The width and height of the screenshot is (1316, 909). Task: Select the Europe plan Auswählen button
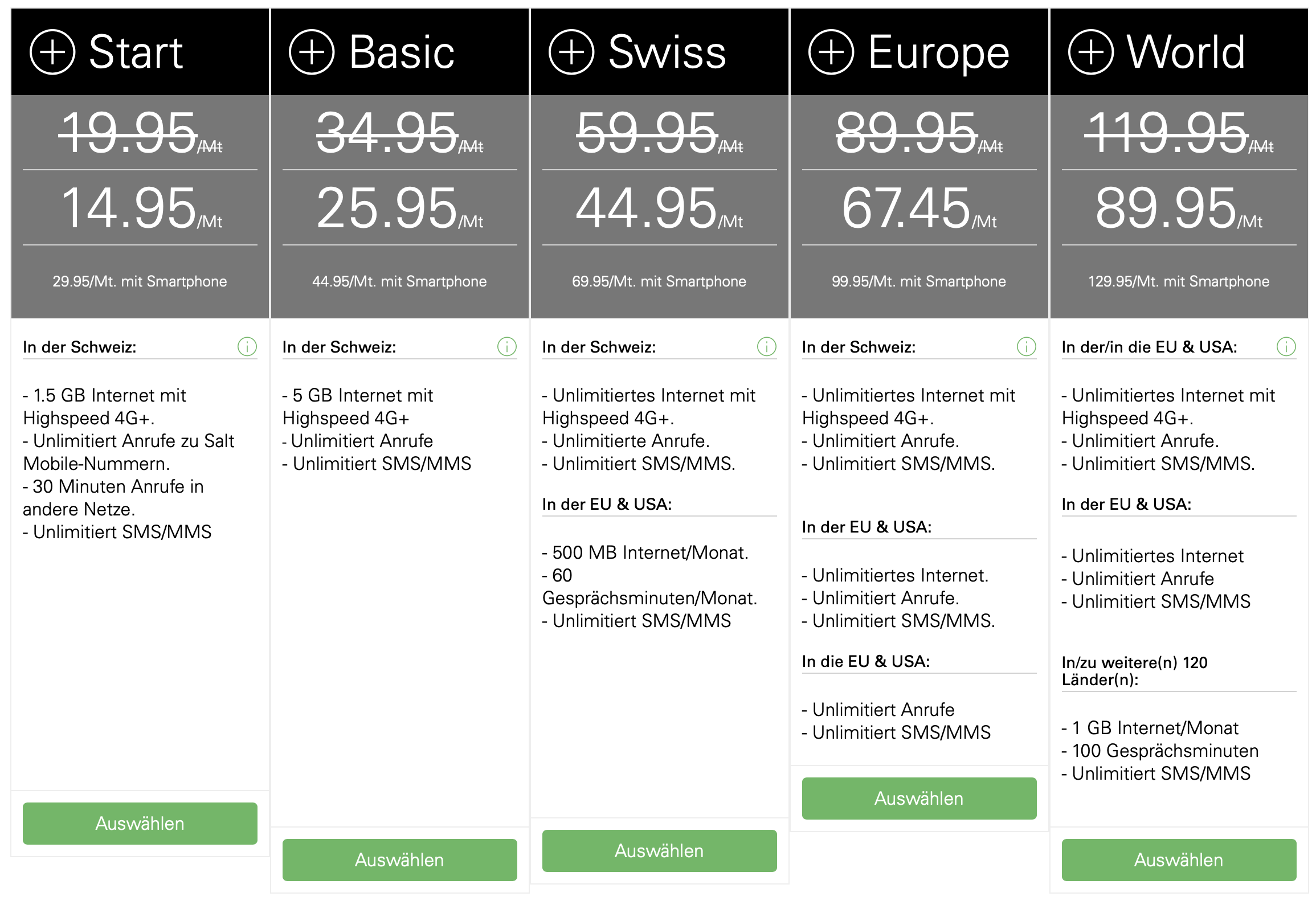919,799
